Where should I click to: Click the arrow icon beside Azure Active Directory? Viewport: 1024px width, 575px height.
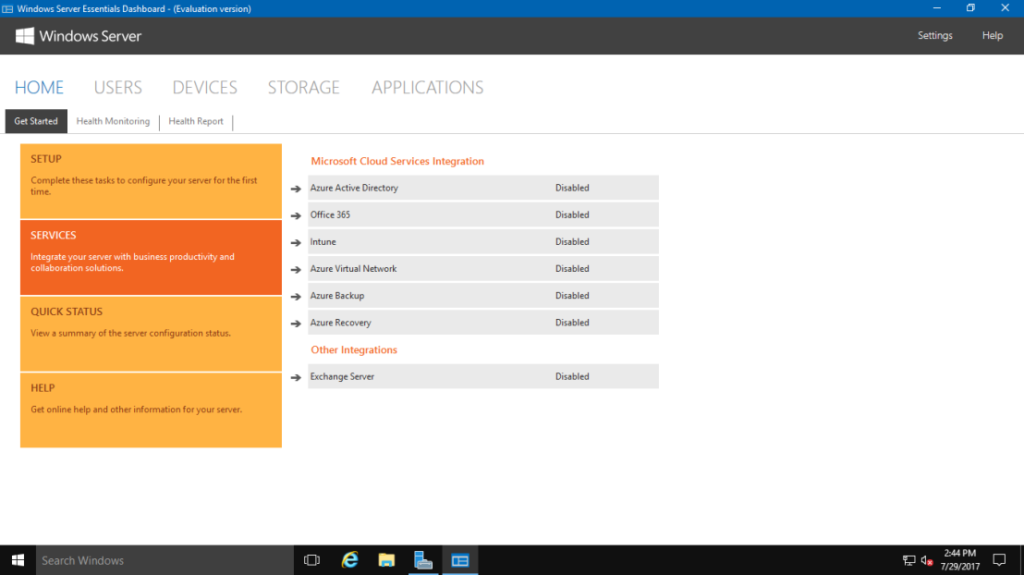pyautogui.click(x=296, y=189)
